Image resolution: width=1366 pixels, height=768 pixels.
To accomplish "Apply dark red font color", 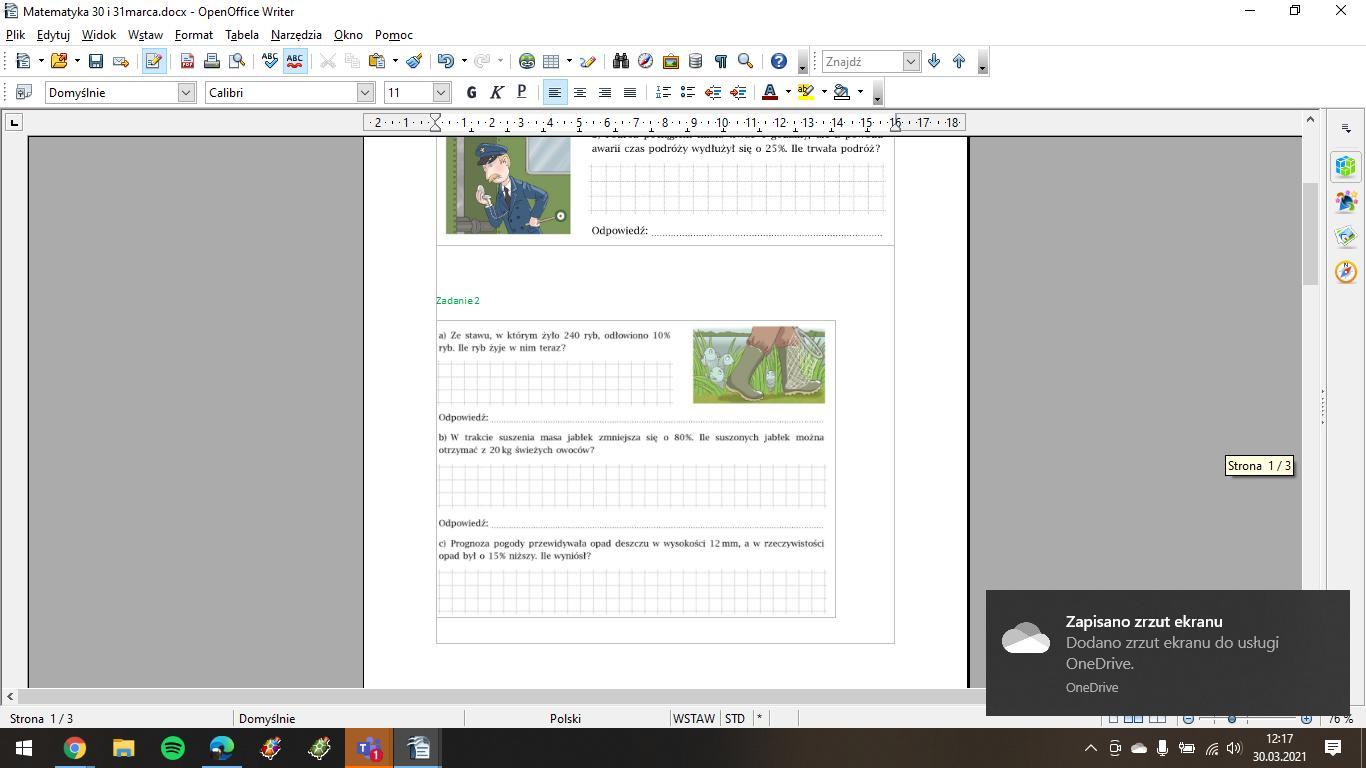I will point(770,92).
